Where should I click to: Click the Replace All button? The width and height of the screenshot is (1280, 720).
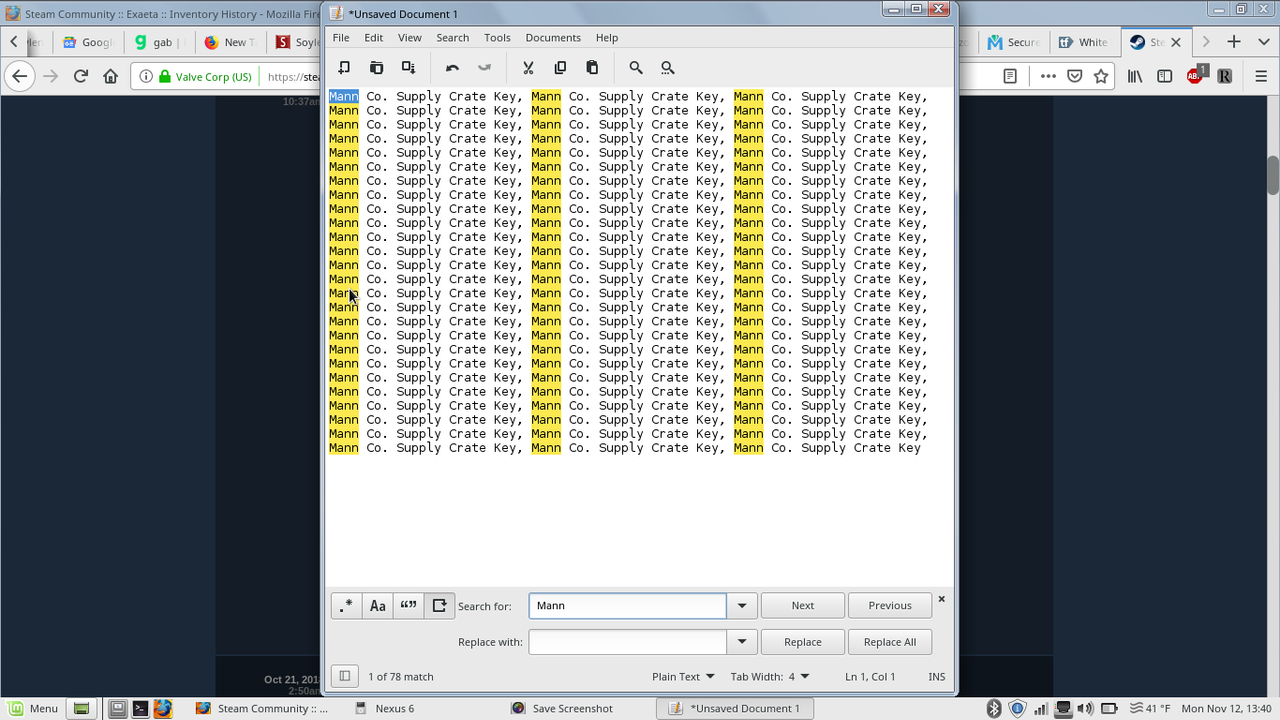[x=890, y=642]
